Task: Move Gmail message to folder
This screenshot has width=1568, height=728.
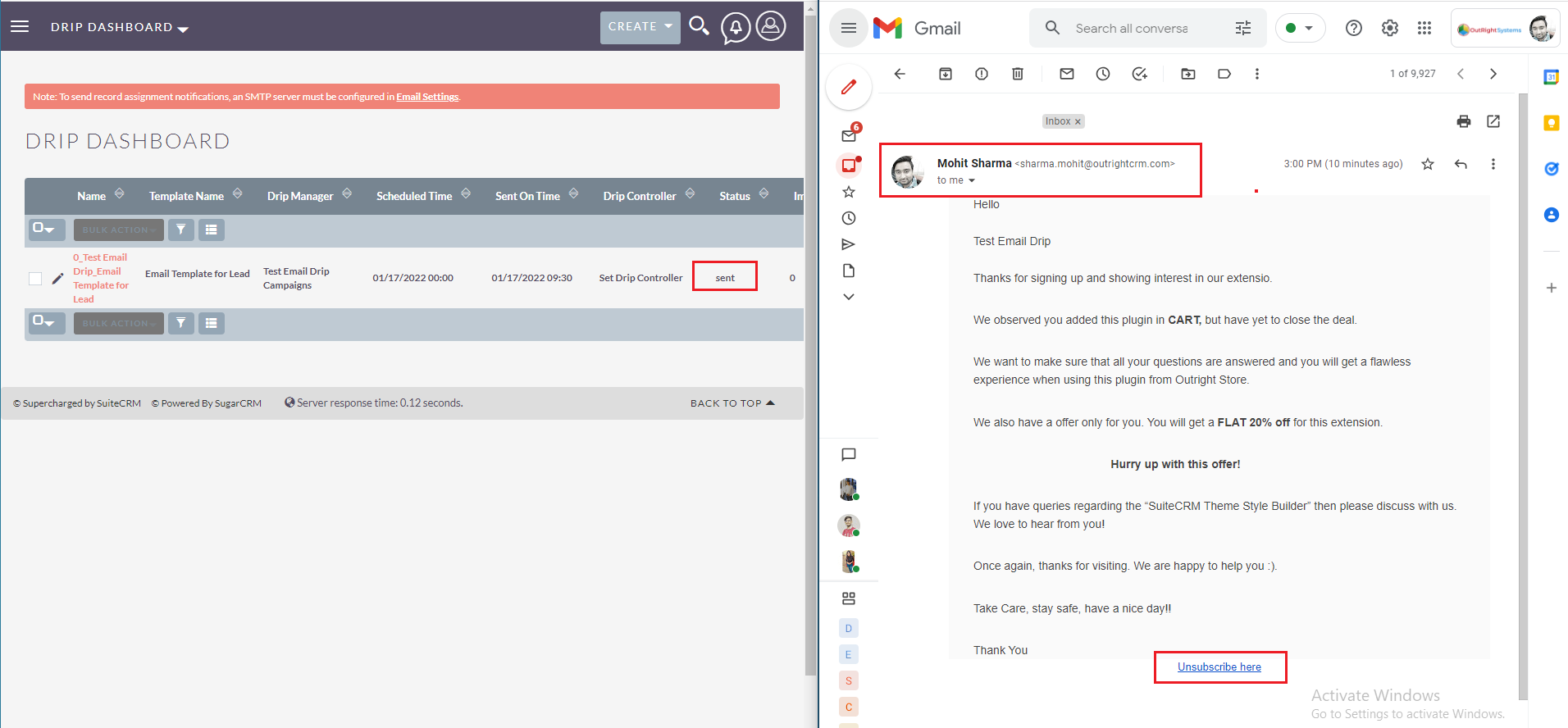Action: coord(1188,74)
